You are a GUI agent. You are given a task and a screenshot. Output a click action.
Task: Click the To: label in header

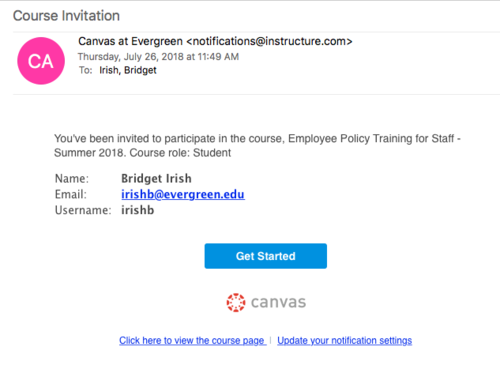pos(85,70)
